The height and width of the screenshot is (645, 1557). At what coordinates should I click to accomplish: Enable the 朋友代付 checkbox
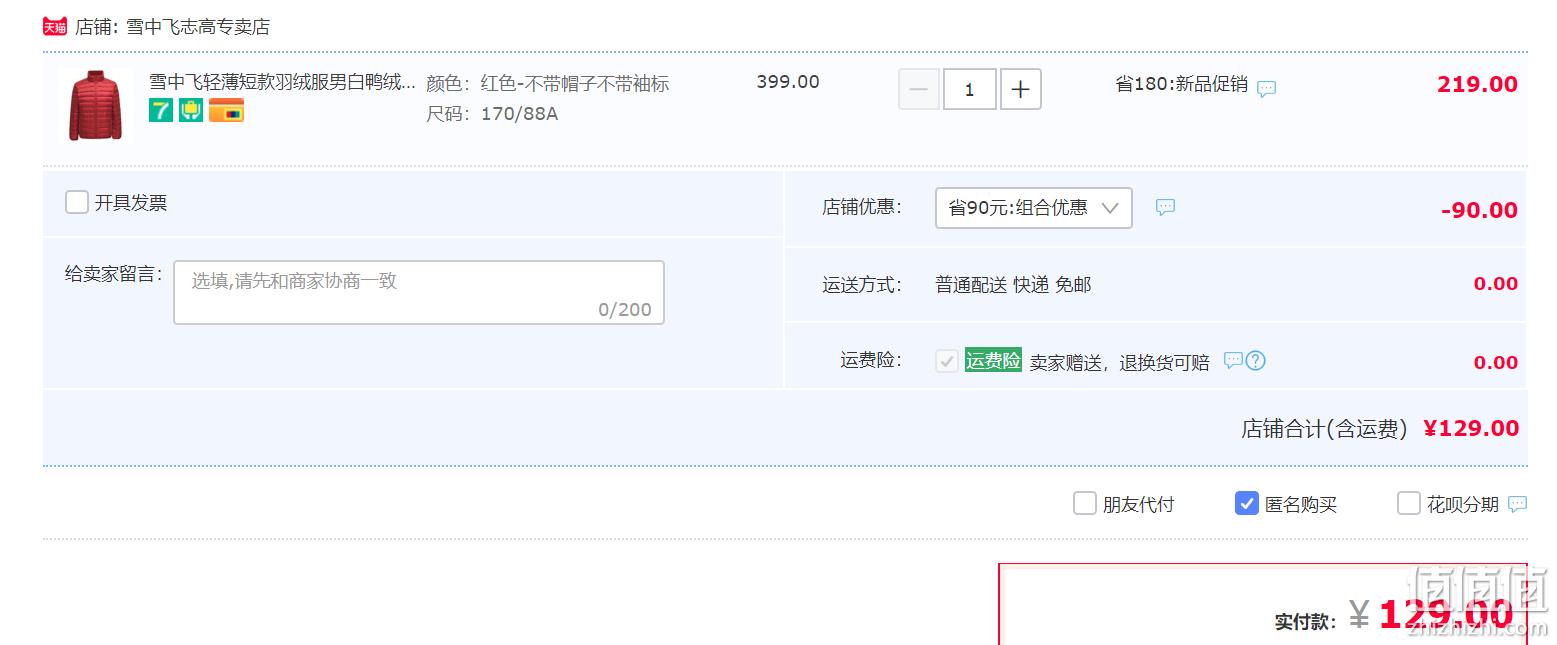coord(1085,503)
